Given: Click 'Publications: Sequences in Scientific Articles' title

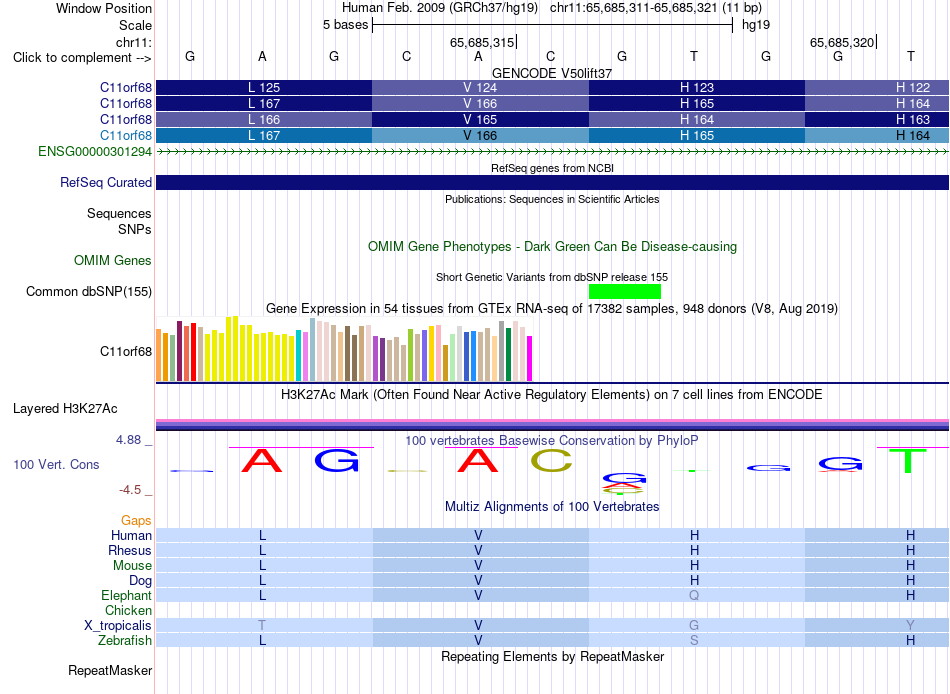Looking at the screenshot, I should pos(552,199).
